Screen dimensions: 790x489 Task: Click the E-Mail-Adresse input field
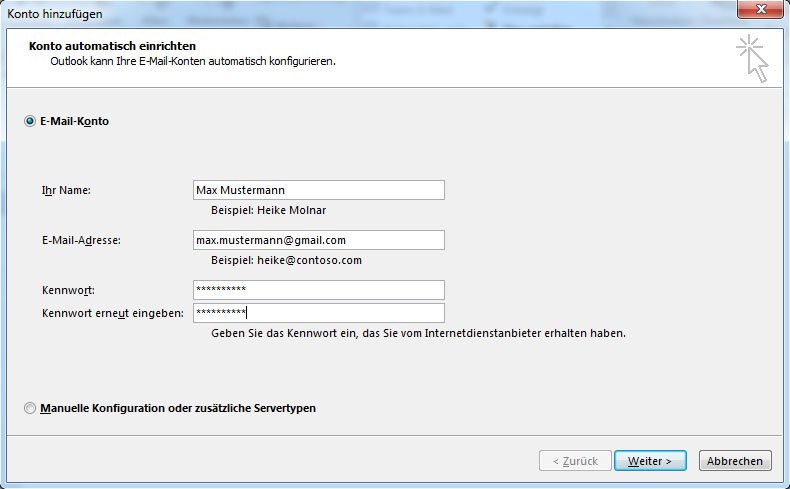pyautogui.click(x=318, y=240)
